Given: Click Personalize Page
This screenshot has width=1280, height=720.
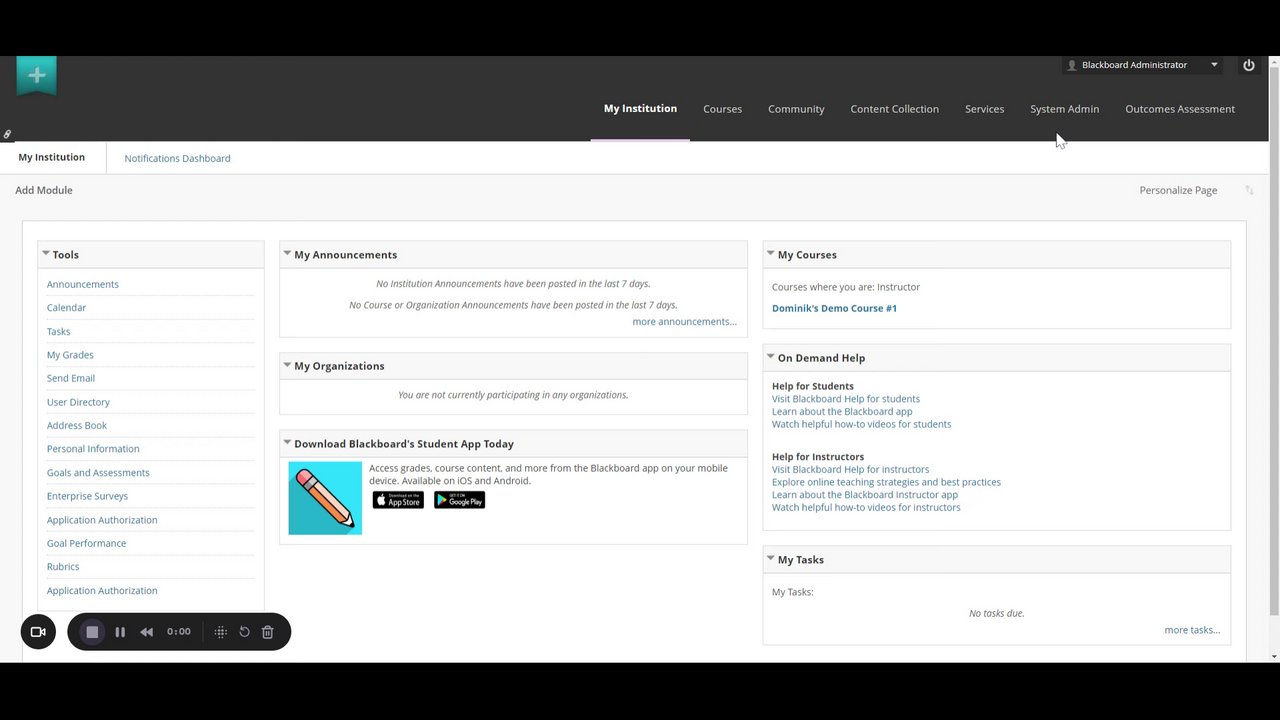Looking at the screenshot, I should (1178, 190).
